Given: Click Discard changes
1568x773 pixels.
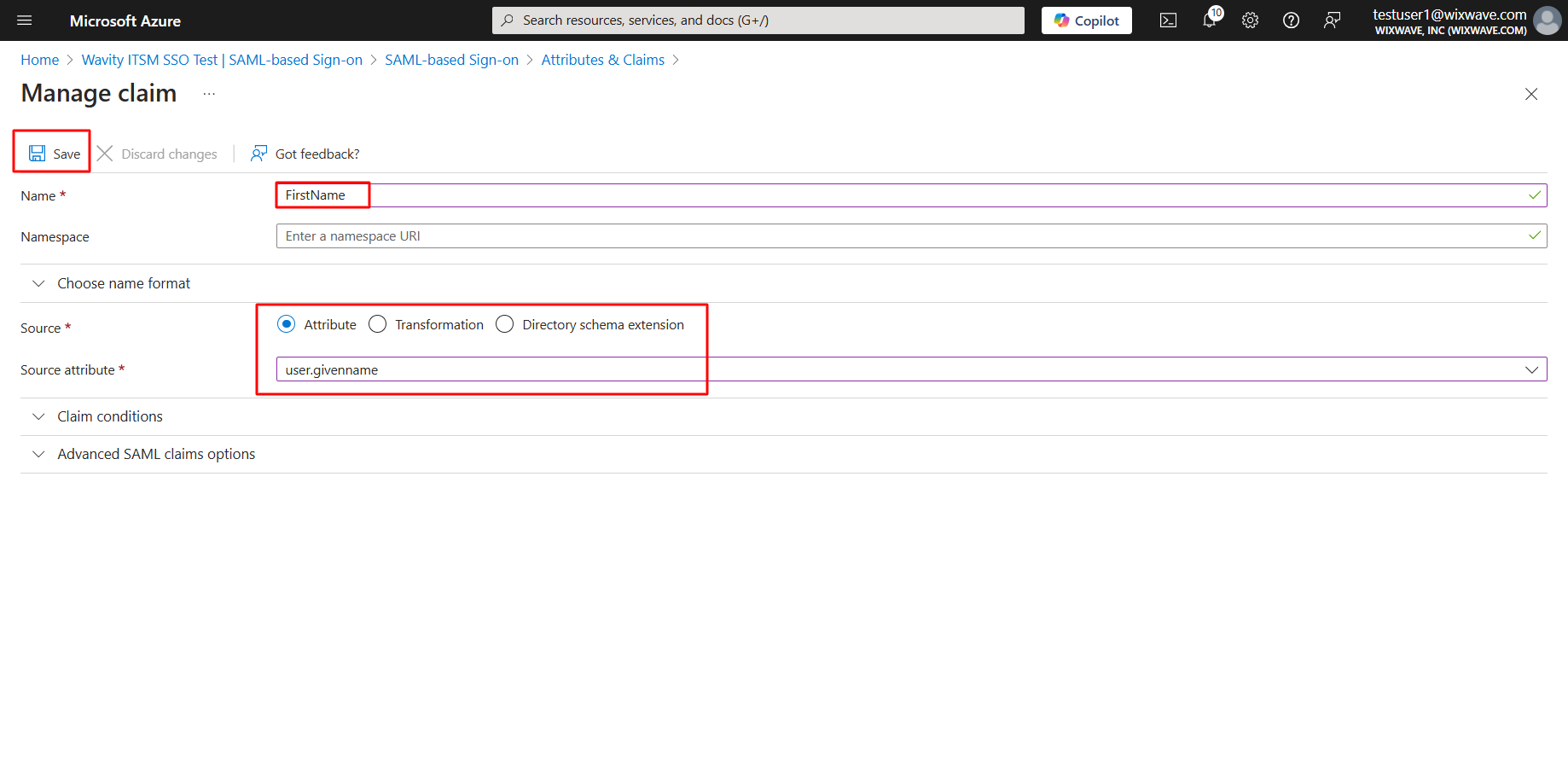Looking at the screenshot, I should pos(157,154).
